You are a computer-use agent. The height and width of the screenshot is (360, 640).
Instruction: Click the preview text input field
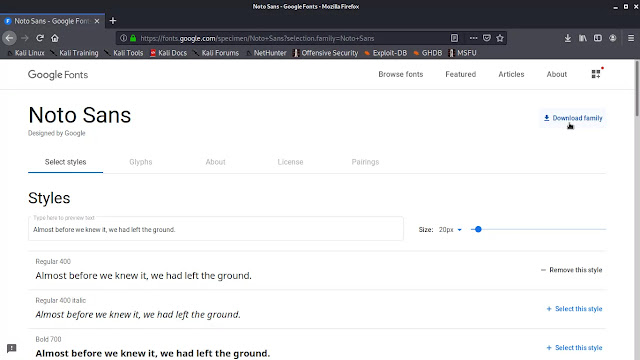click(216, 229)
